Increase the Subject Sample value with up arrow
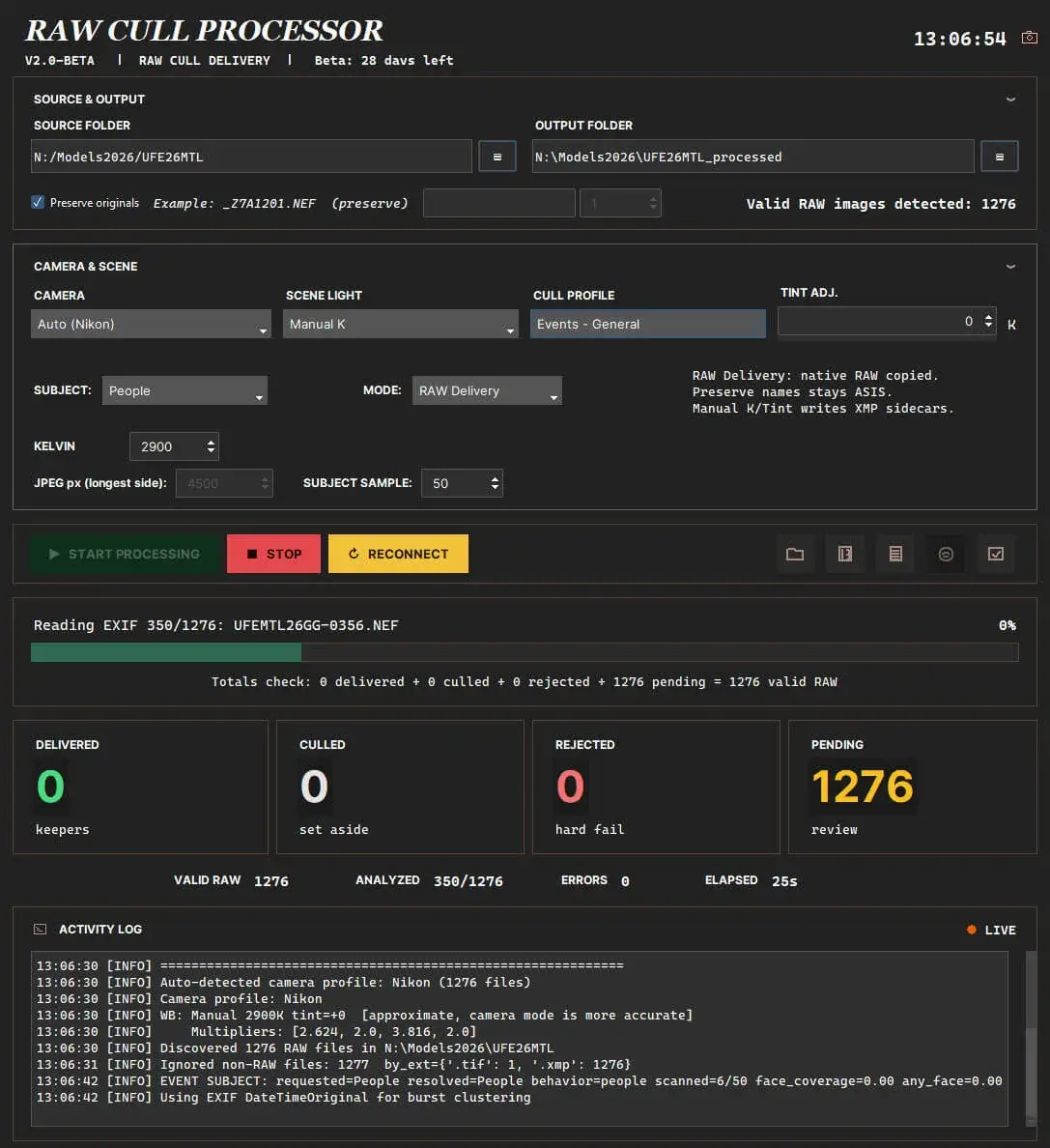1050x1148 pixels. (x=495, y=479)
